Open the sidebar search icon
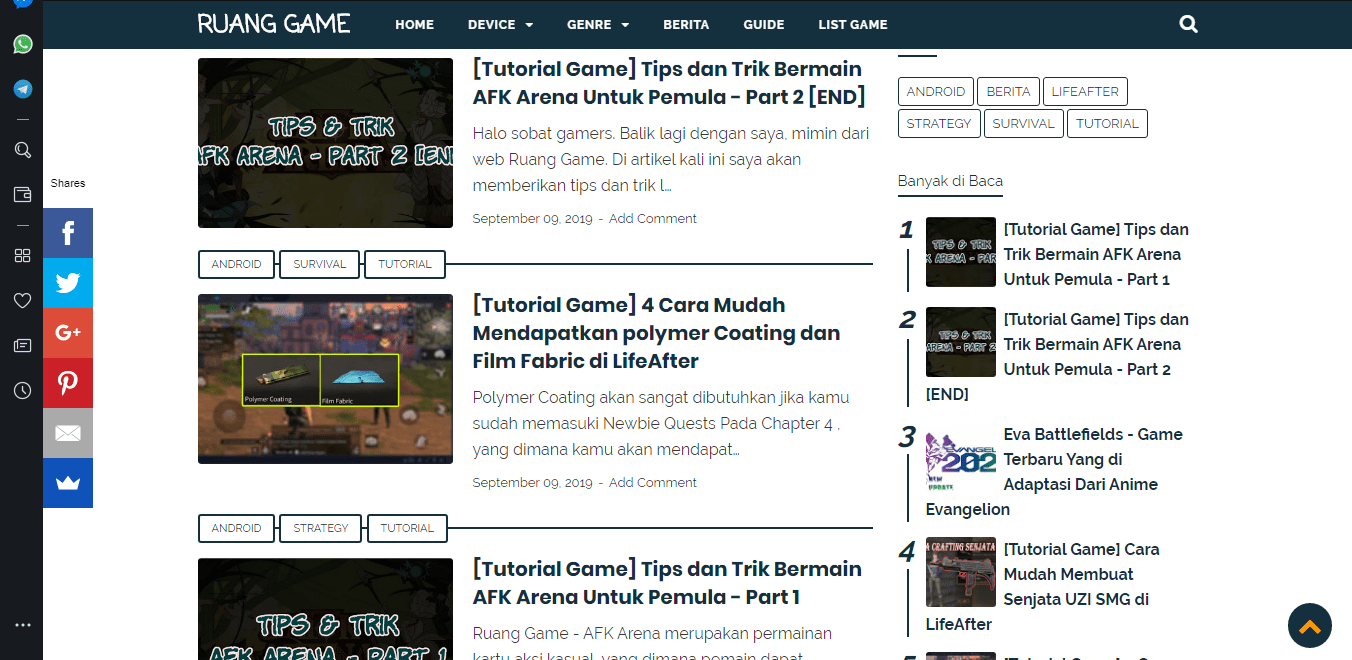This screenshot has height=660, width=1352. coord(22,150)
